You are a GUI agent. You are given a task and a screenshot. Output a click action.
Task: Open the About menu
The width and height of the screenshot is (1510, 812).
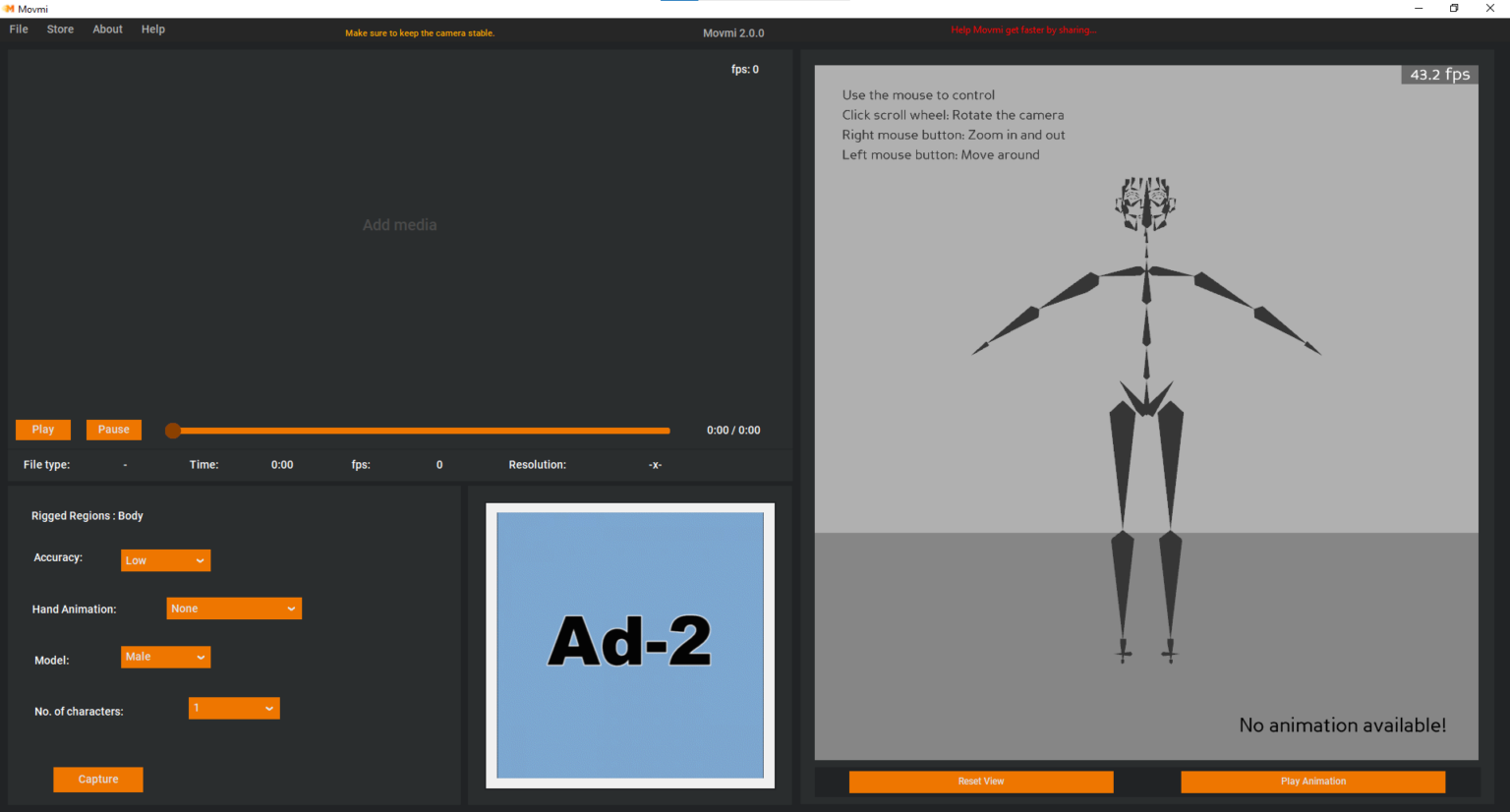(107, 29)
